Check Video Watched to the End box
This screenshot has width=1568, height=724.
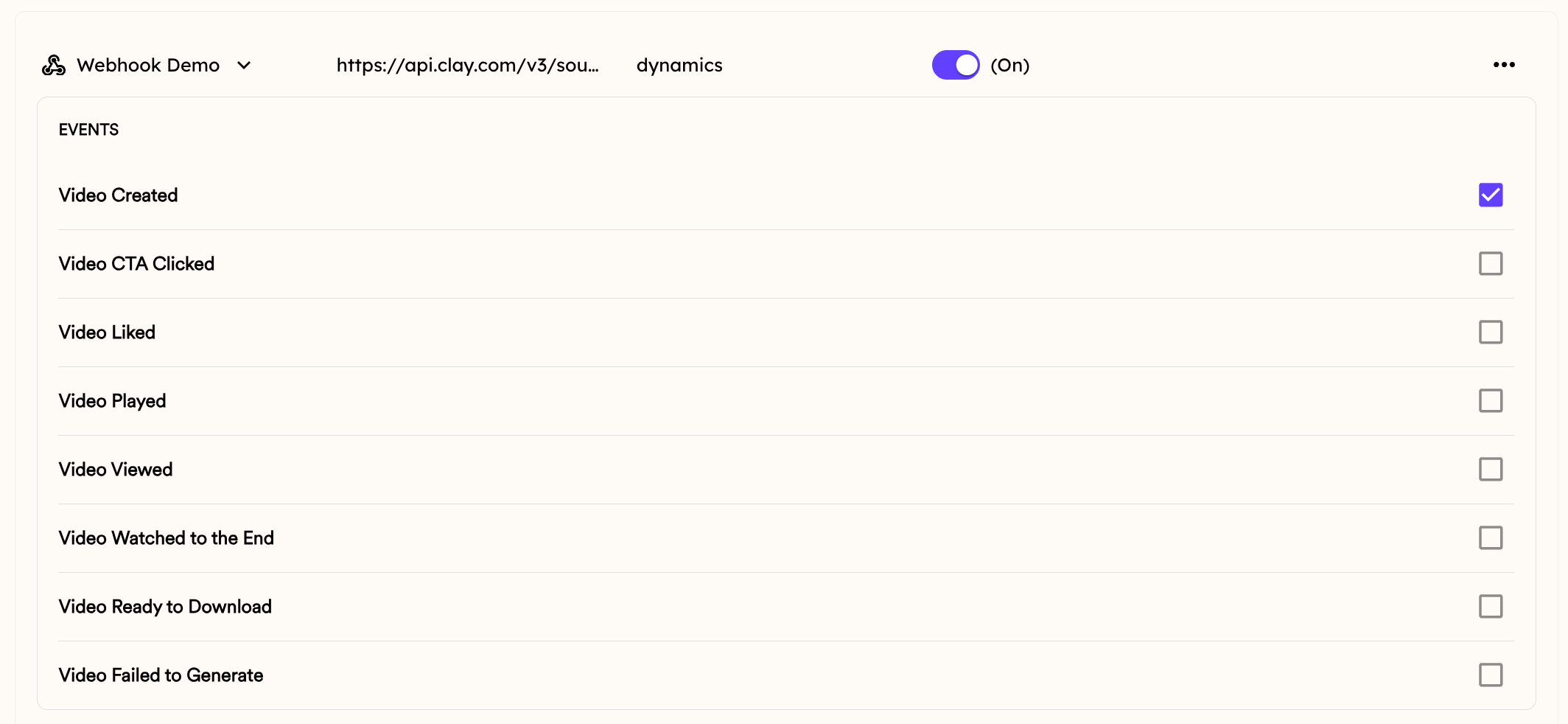(x=1491, y=538)
